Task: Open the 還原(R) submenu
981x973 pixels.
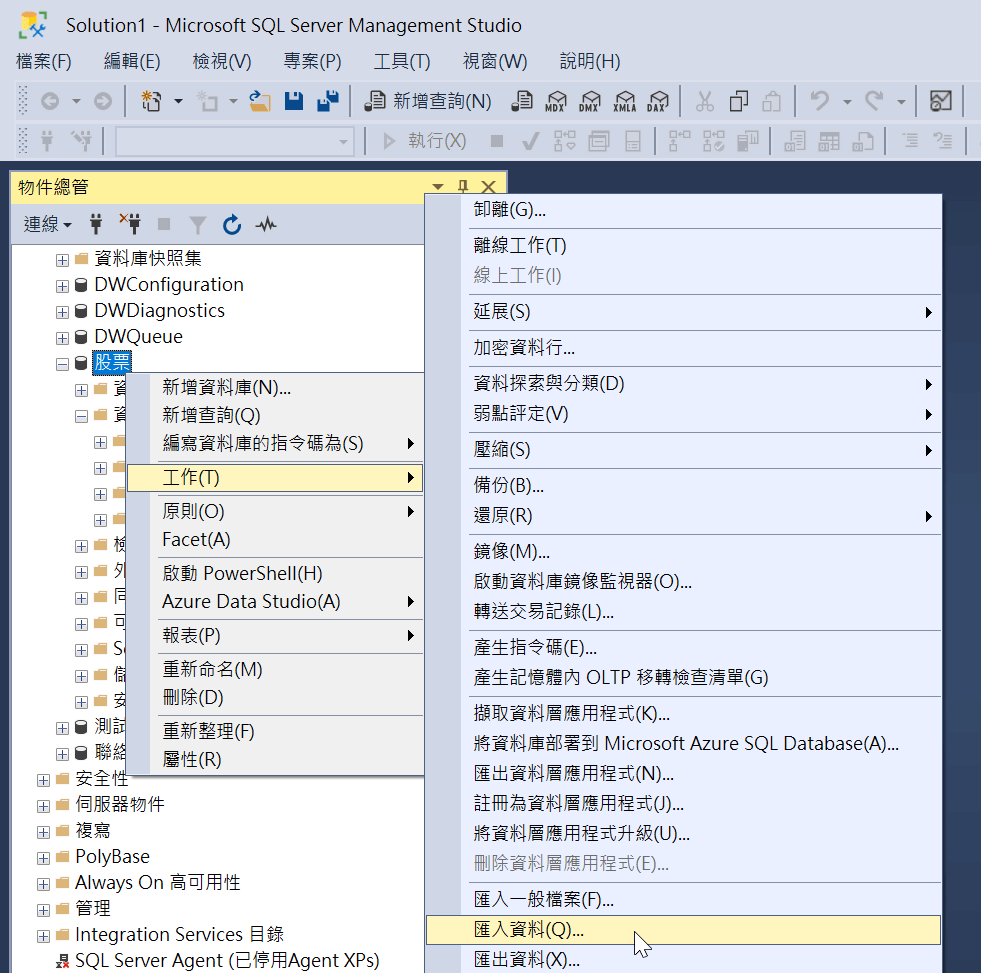Action: point(683,516)
